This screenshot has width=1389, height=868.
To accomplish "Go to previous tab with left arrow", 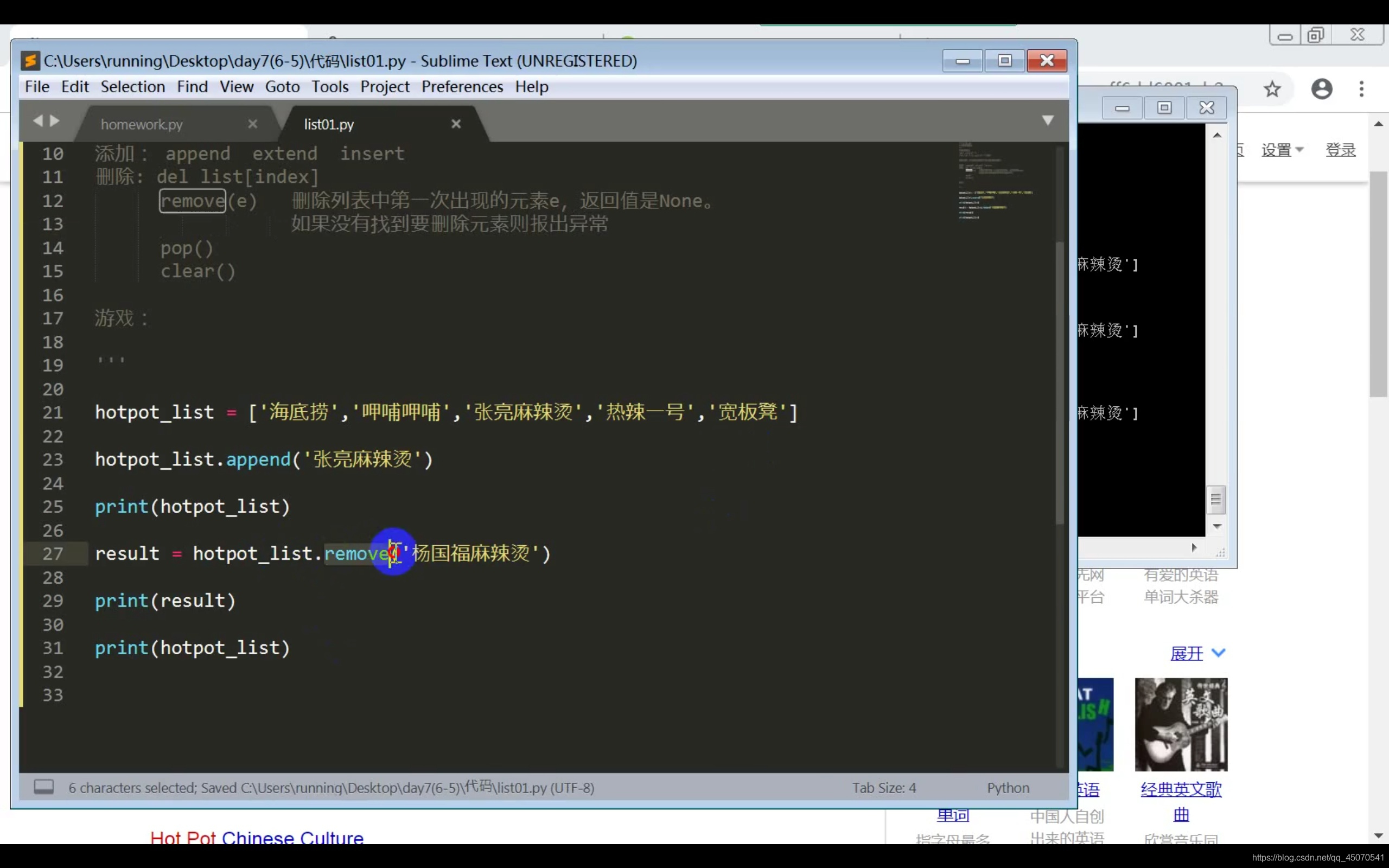I will tap(38, 120).
